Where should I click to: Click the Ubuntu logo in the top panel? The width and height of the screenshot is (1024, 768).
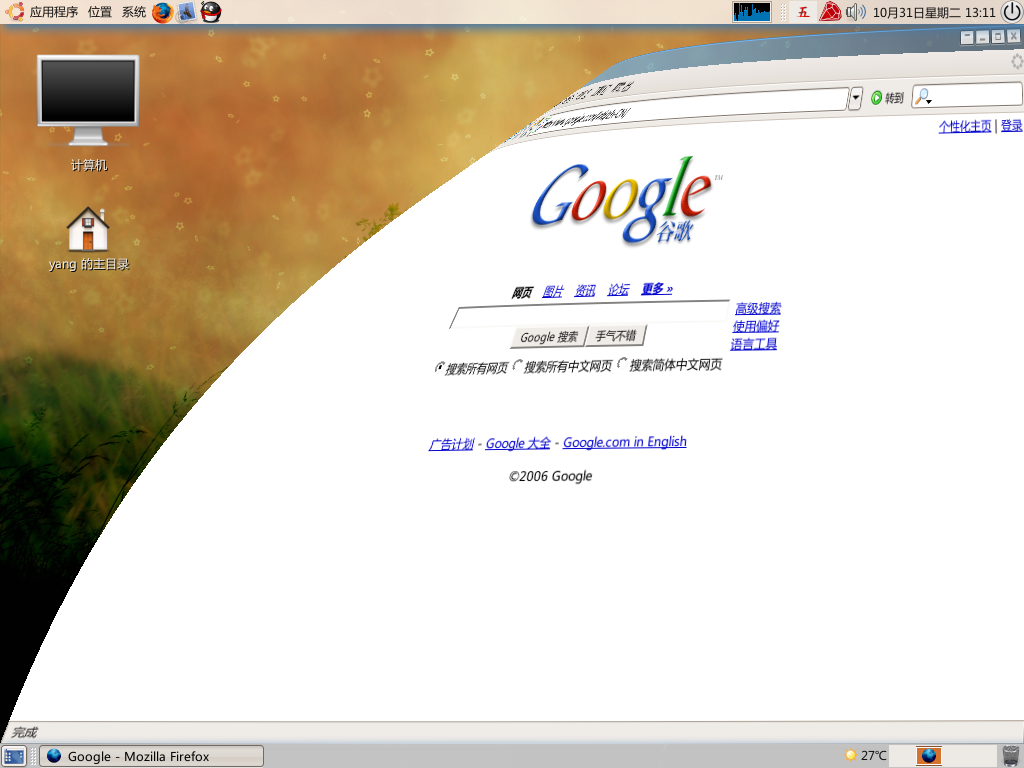click(x=14, y=12)
